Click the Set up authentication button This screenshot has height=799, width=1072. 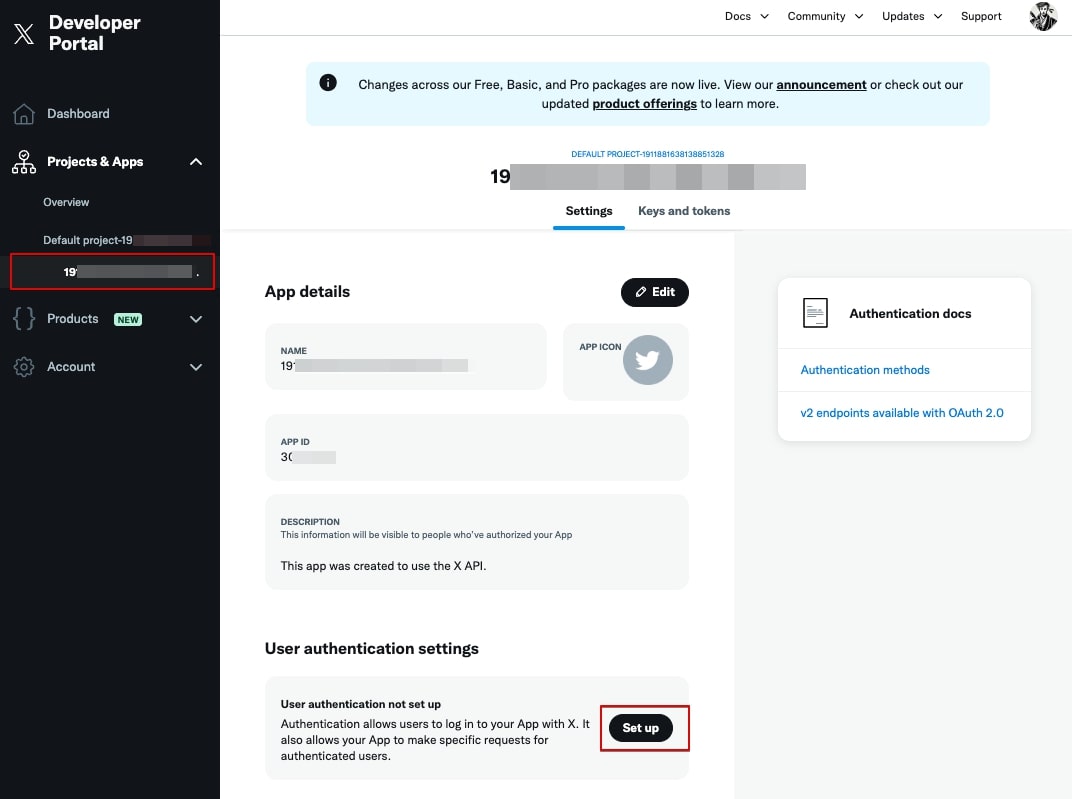[641, 728]
